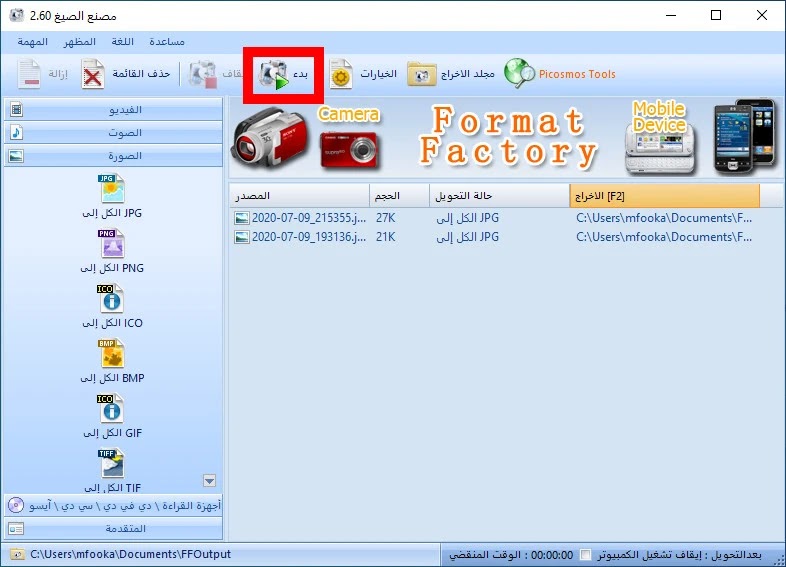
Task: Collapse the Picture (الصورة) category panel
Action: 113,155
